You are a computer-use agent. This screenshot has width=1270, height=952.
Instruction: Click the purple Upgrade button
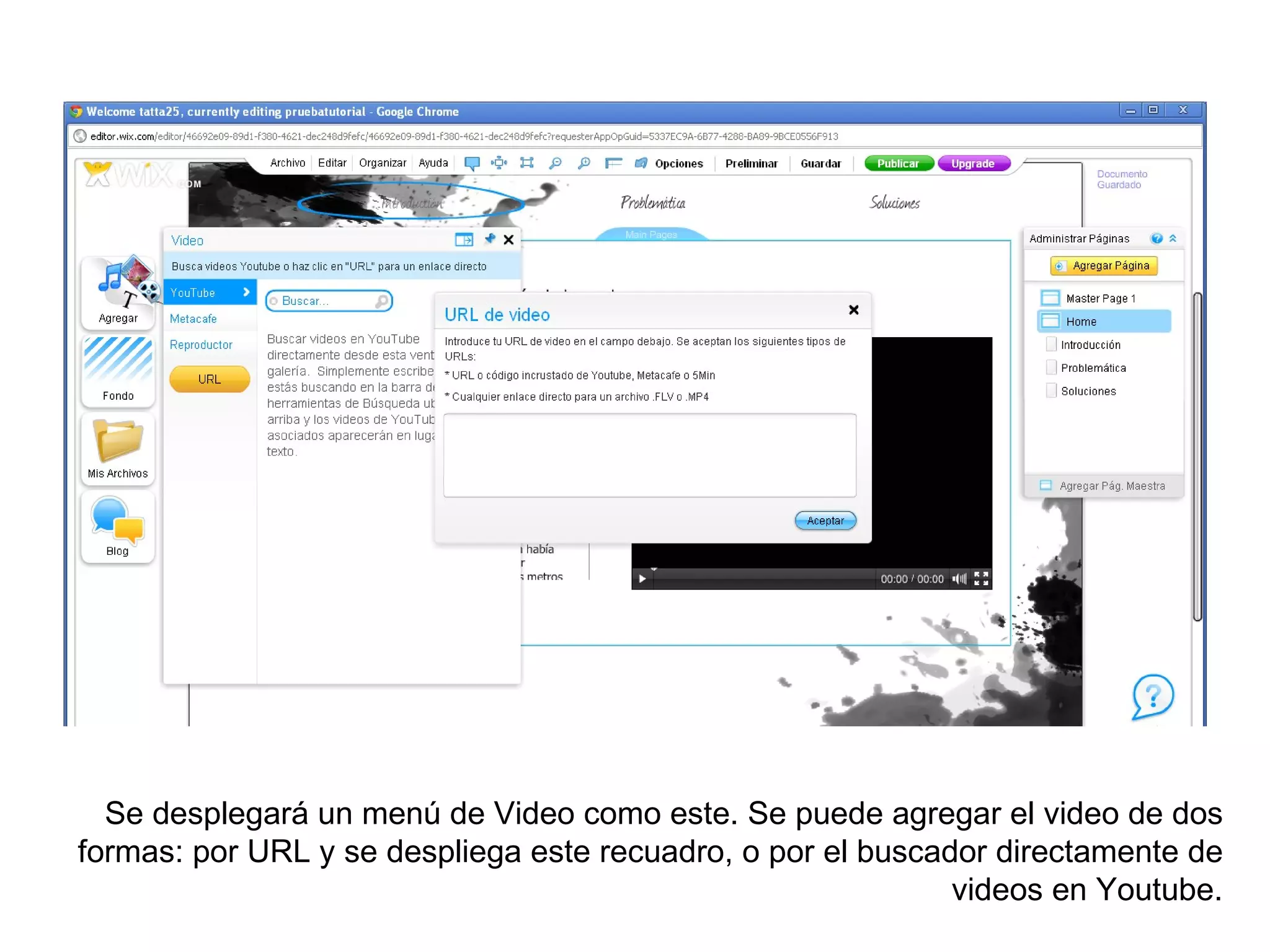[x=974, y=164]
